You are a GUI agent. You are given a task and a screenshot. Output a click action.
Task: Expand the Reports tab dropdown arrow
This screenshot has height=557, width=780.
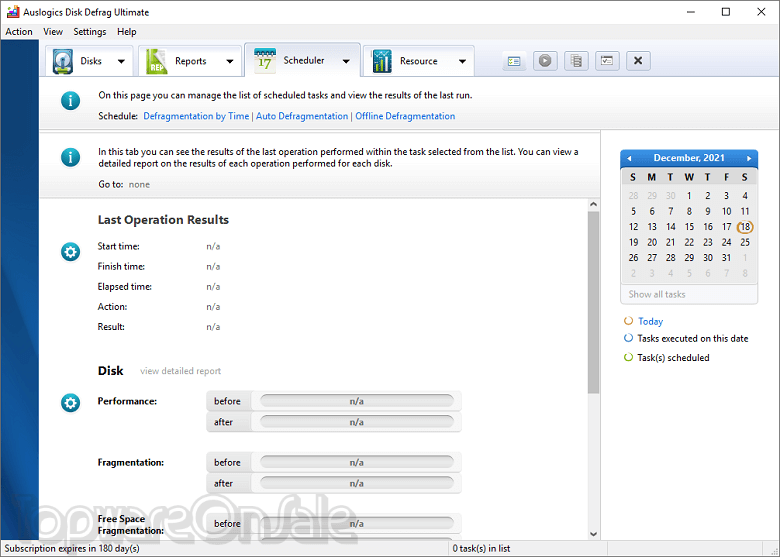click(x=229, y=62)
